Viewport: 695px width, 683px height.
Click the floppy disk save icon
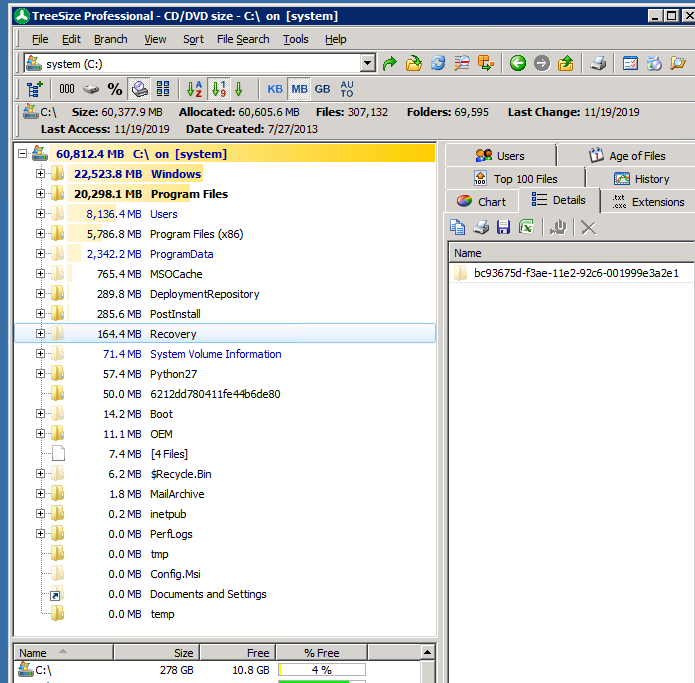(504, 227)
